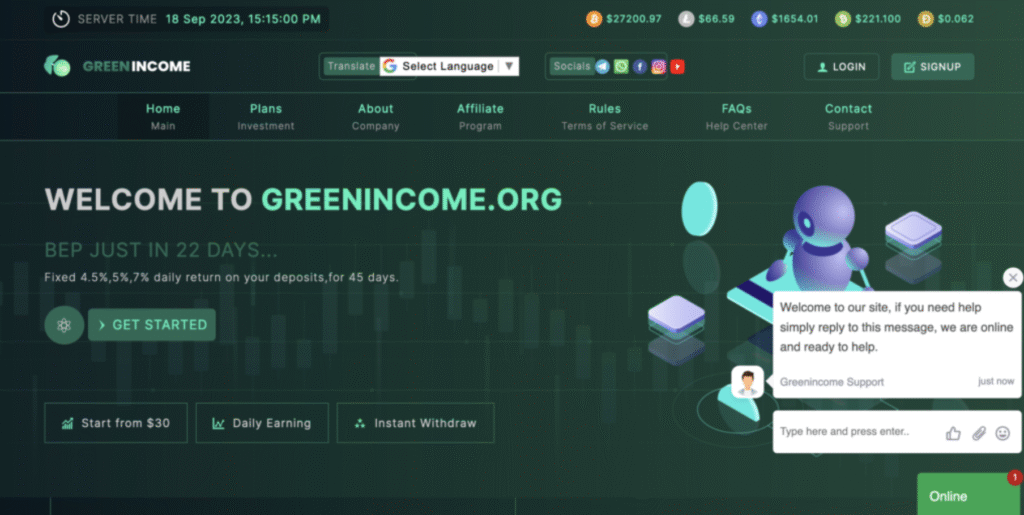Click the LOGIN button
The image size is (1024, 515).
coord(842,67)
